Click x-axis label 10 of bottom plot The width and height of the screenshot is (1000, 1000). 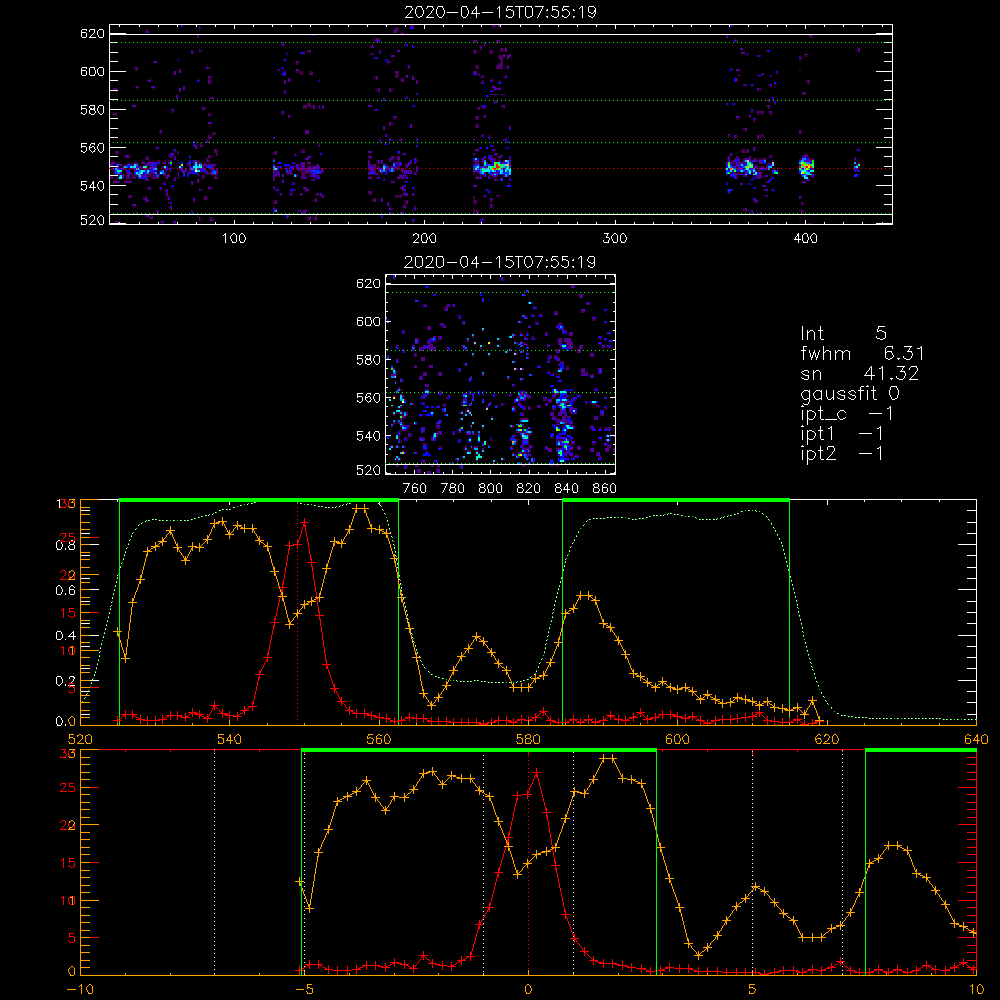point(976,989)
